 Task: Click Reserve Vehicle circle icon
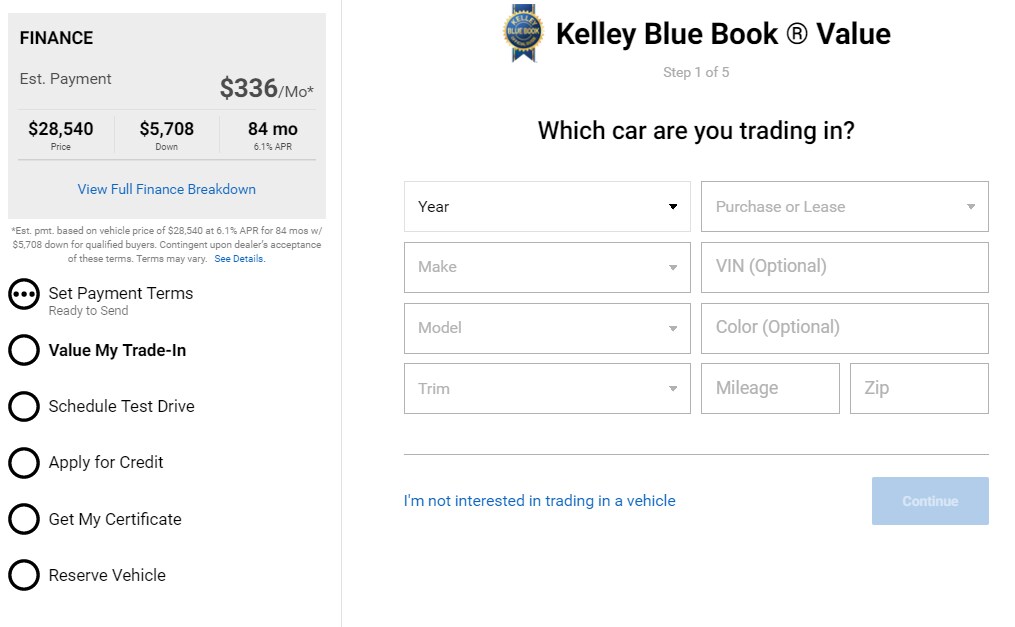point(24,575)
